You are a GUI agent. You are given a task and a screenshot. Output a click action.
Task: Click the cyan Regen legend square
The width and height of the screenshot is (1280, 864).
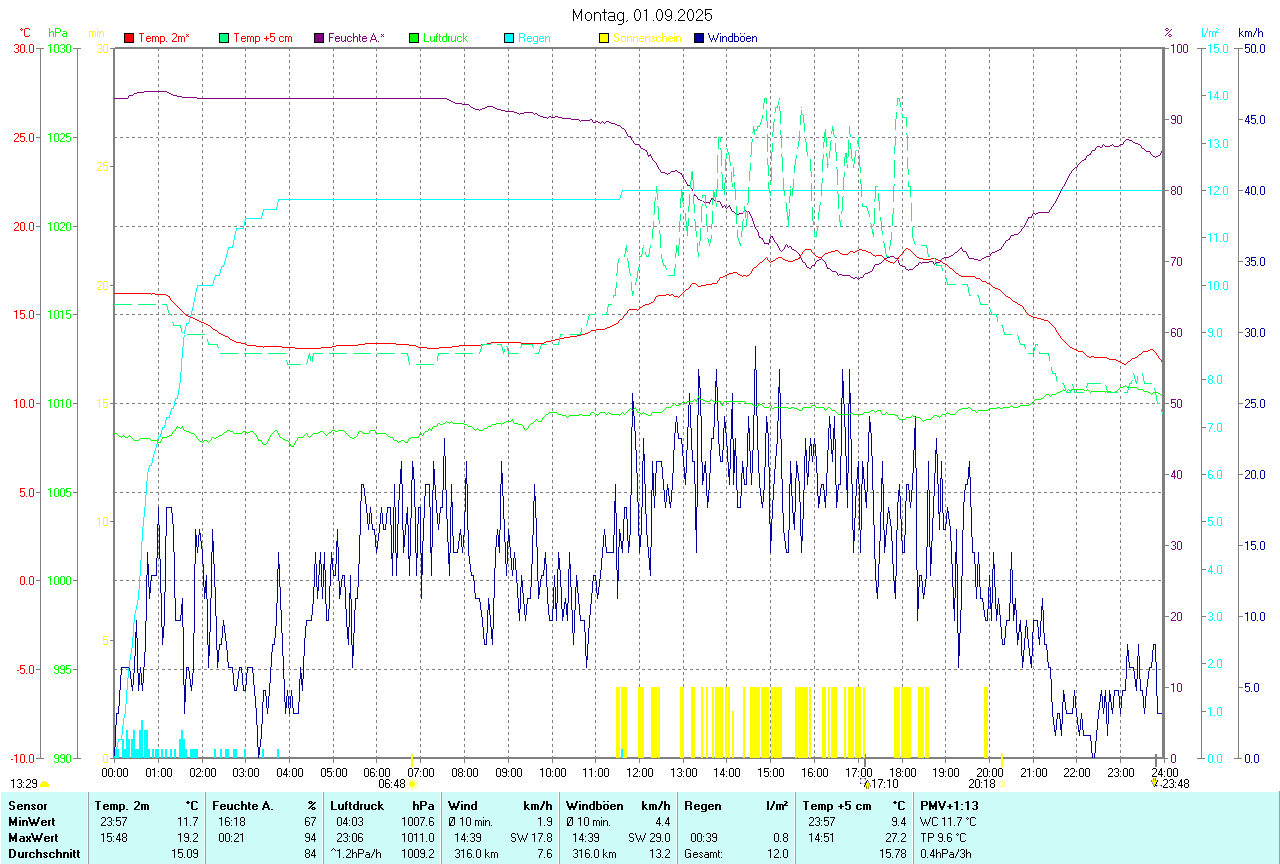pos(509,38)
